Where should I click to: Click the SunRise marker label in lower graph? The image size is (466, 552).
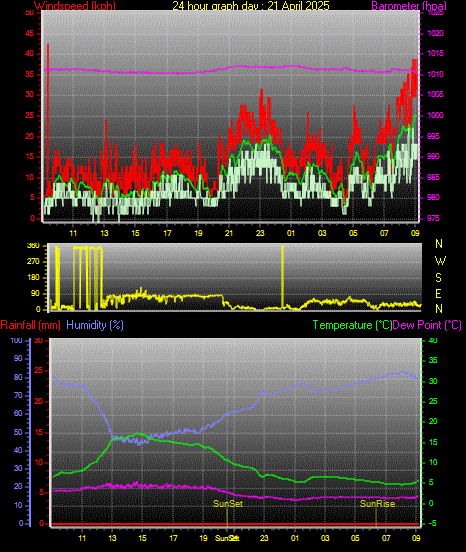377,503
